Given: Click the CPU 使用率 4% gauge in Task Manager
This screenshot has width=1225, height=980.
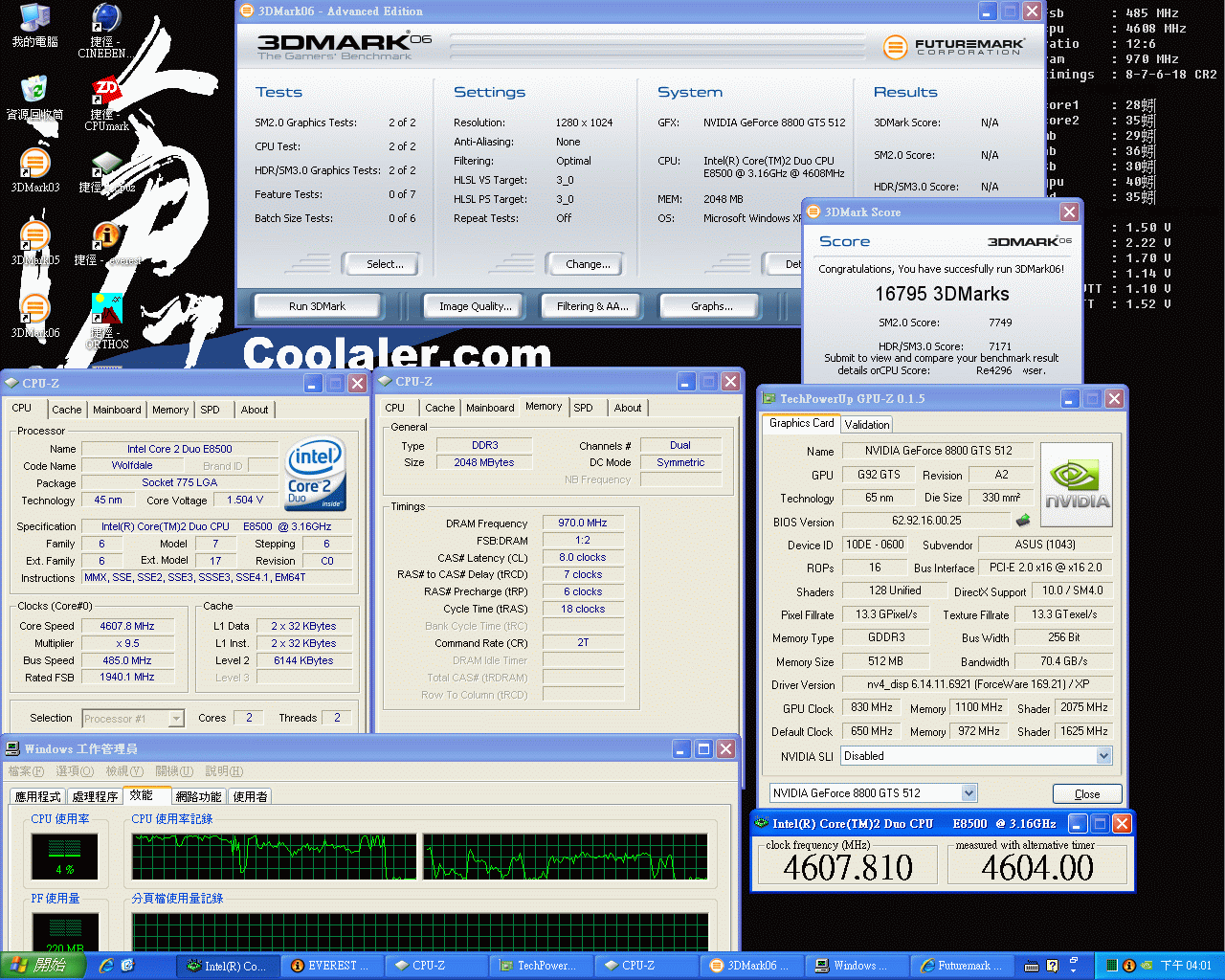Looking at the screenshot, I should (x=64, y=857).
